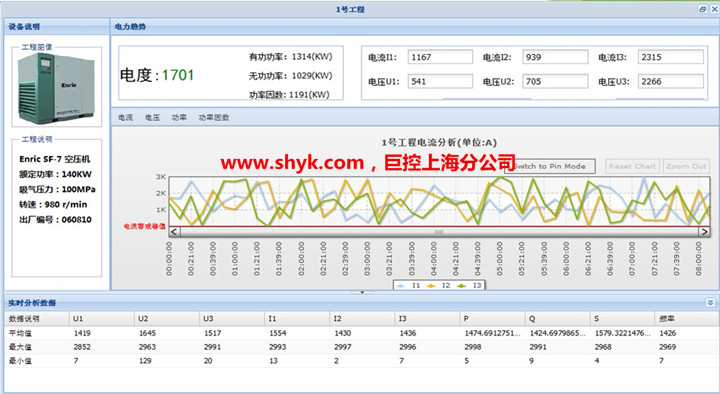Switch to the 电压 tab
This screenshot has width=720, height=394.
click(x=152, y=118)
